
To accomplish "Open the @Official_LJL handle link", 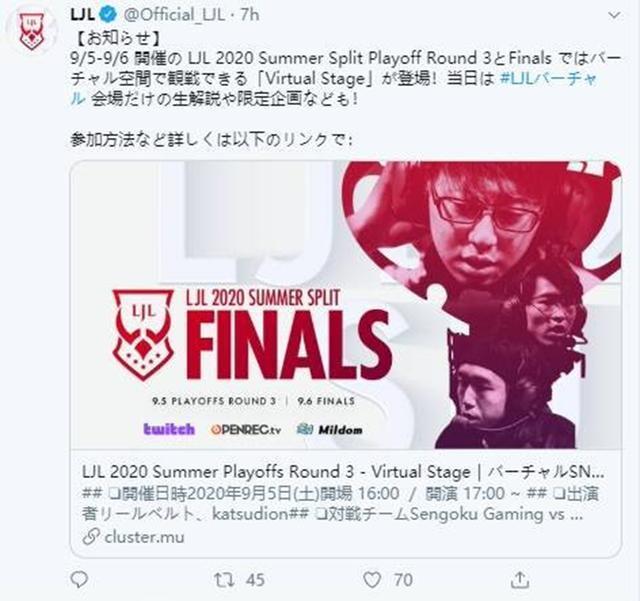I will tap(174, 15).
